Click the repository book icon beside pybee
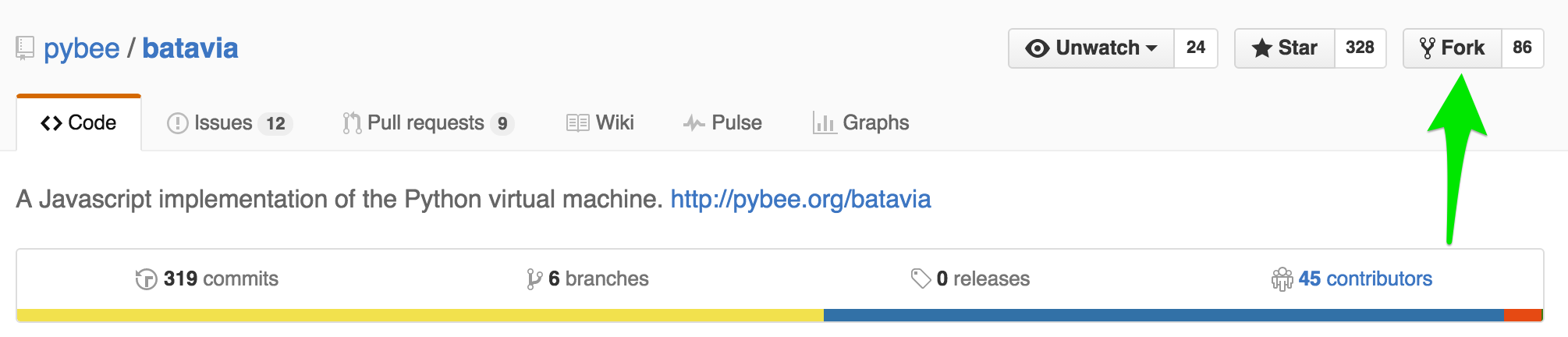The width and height of the screenshot is (1568, 337). pyautogui.click(x=25, y=48)
